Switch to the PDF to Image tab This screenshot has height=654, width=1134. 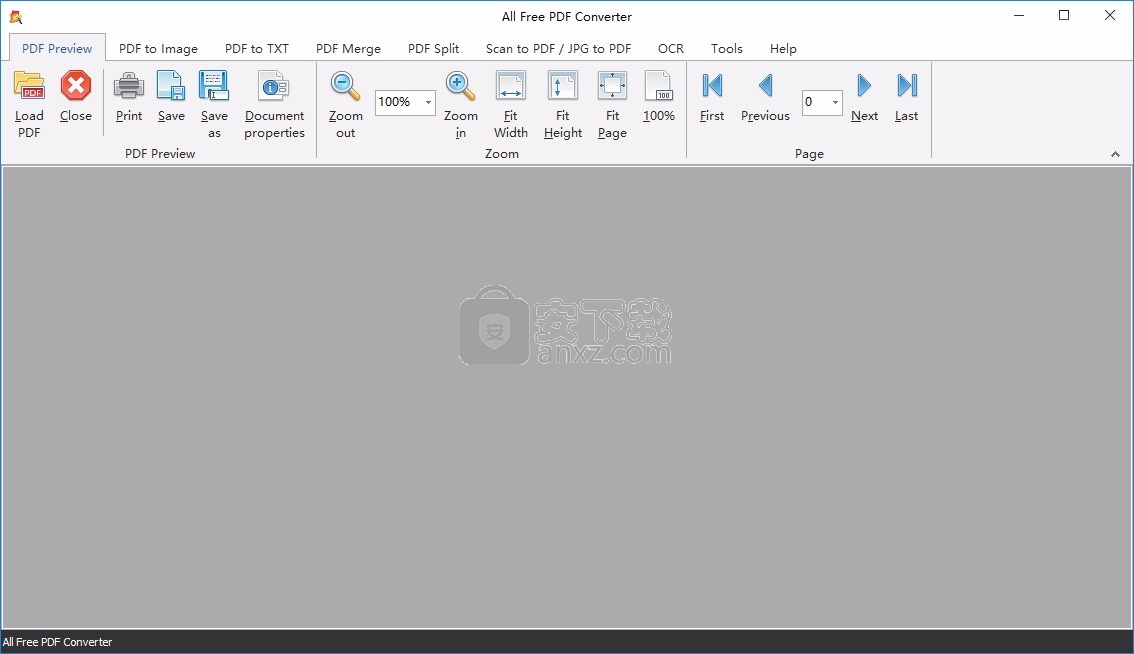[x=158, y=48]
